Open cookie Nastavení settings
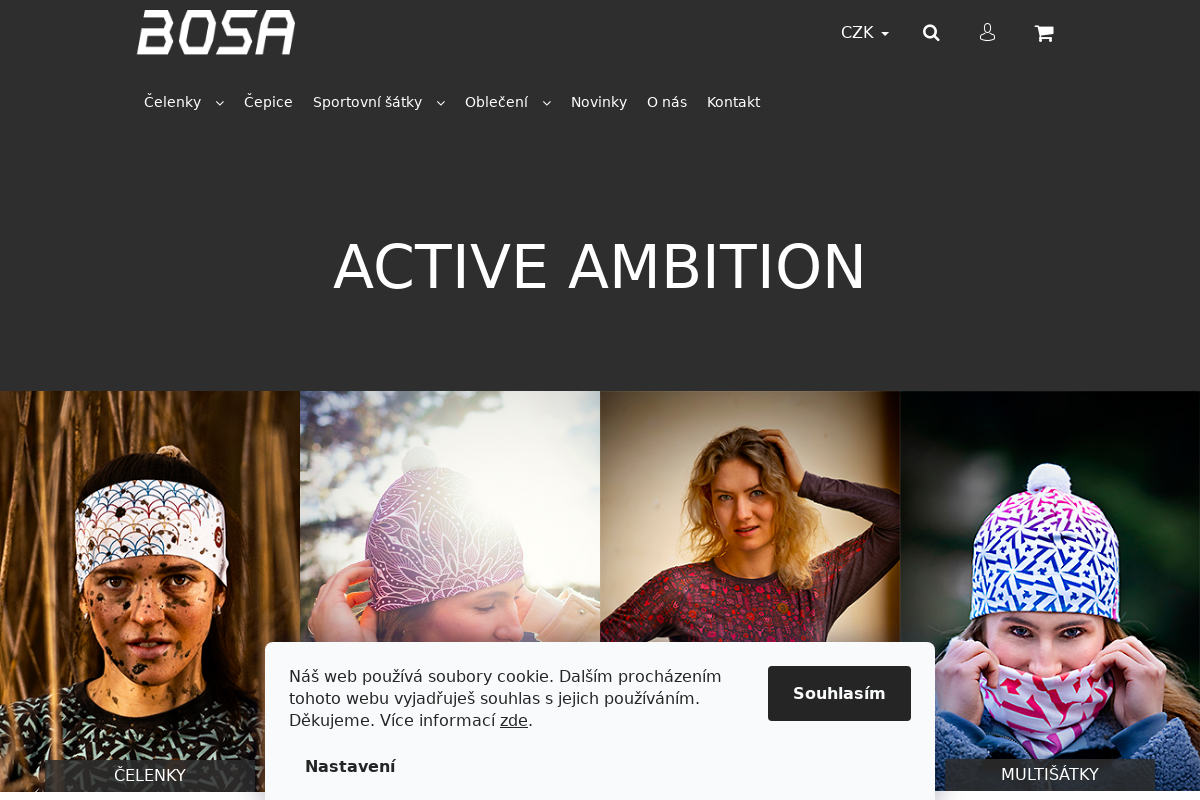 tap(350, 766)
